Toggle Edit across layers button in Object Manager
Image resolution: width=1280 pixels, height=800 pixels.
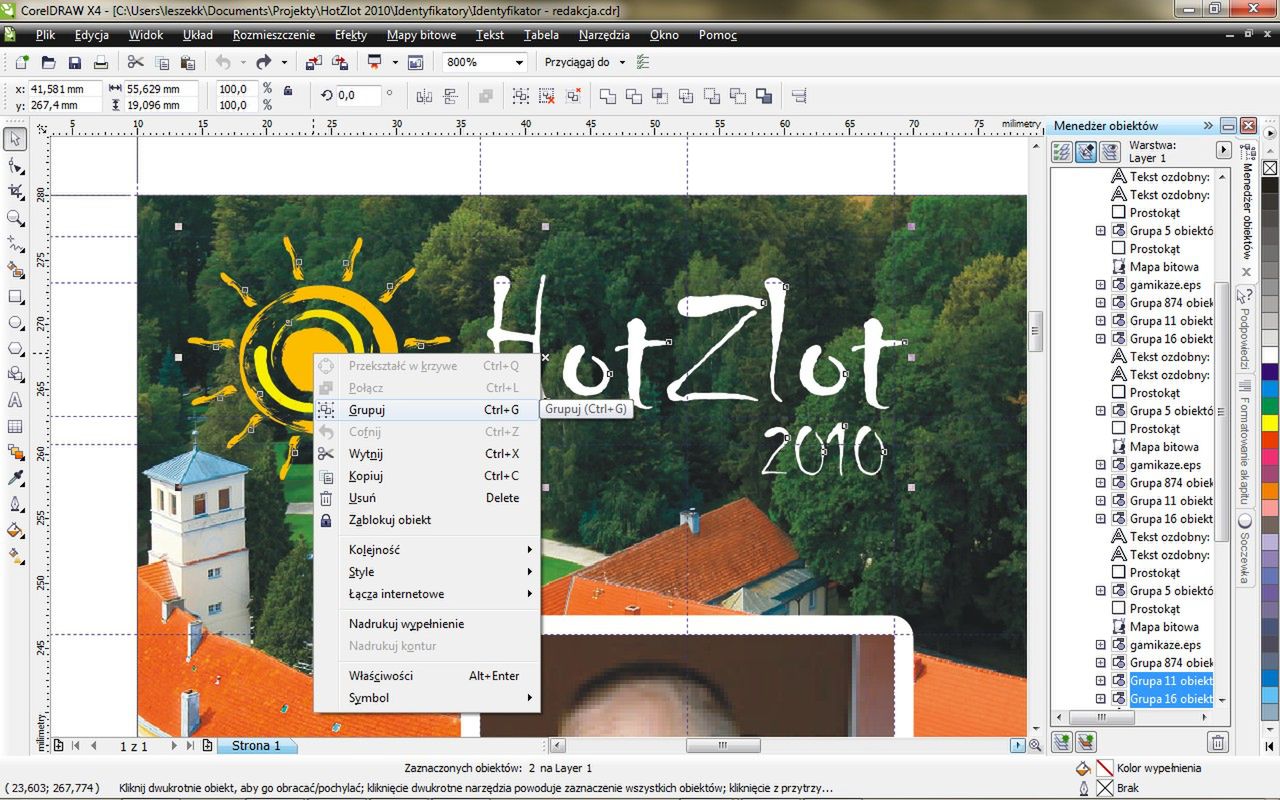(x=1084, y=151)
